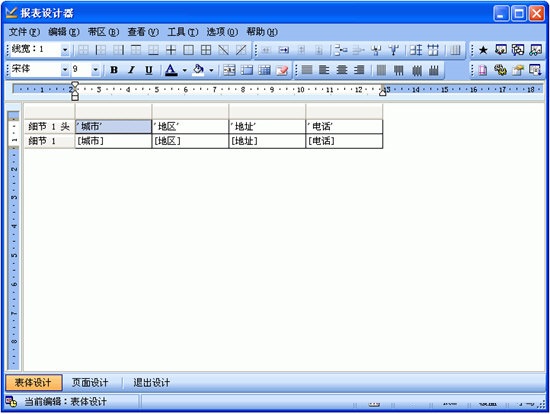This screenshot has height=414, width=550.
Task: Select the '地址' header cell
Action: pos(267,126)
